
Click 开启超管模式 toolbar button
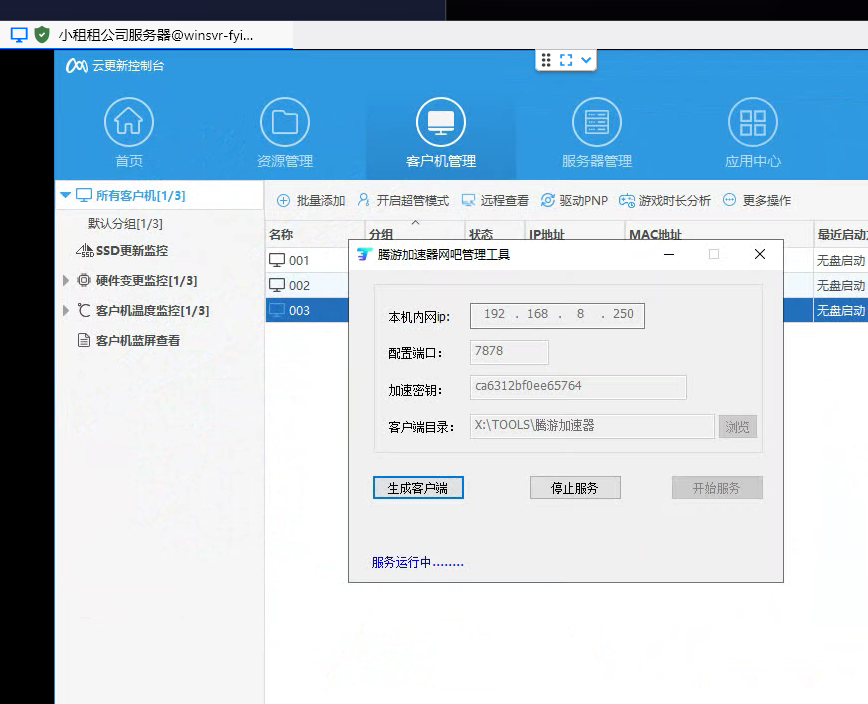click(x=403, y=200)
